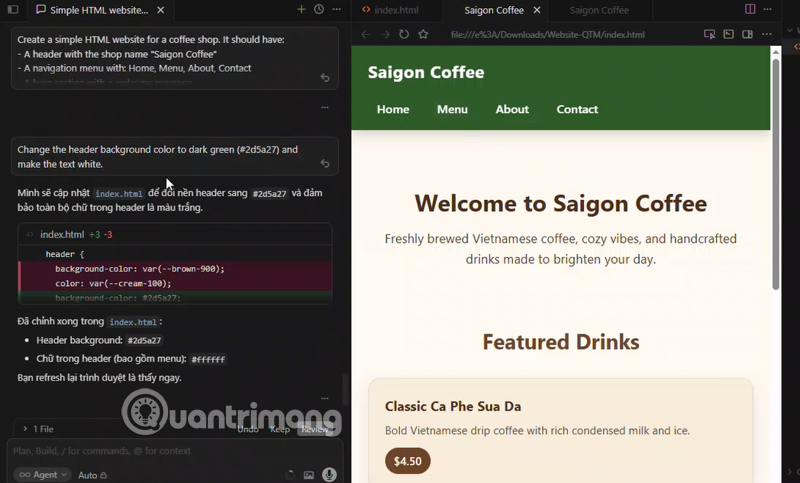Open About in the Saigon Coffee nav
Screen dimensions: 800x483
pyautogui.click(x=512, y=109)
